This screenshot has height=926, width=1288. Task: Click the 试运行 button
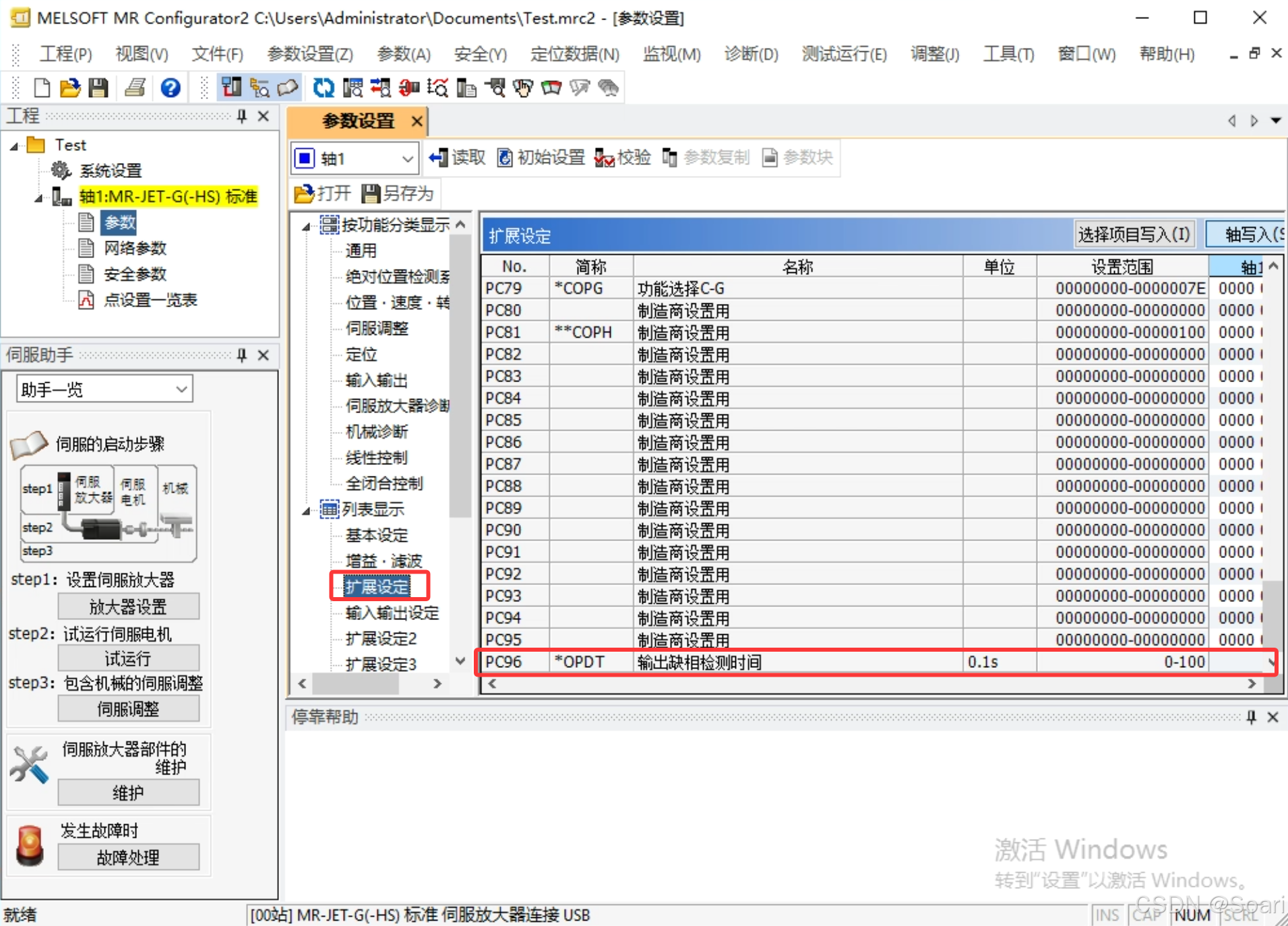[128, 658]
